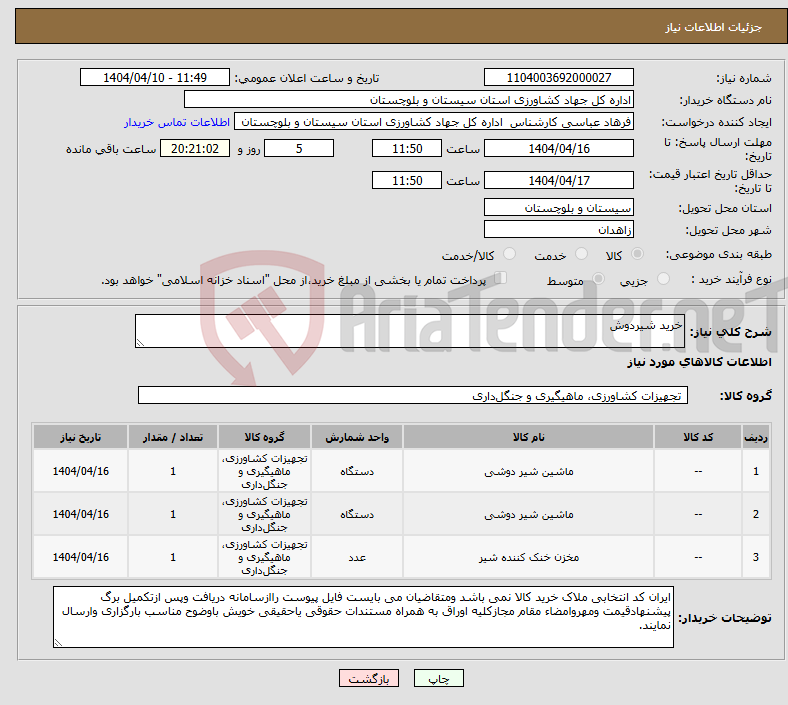788x705 pixels.
Task: Select the متوسط purchase type radio
Action: click(598, 278)
